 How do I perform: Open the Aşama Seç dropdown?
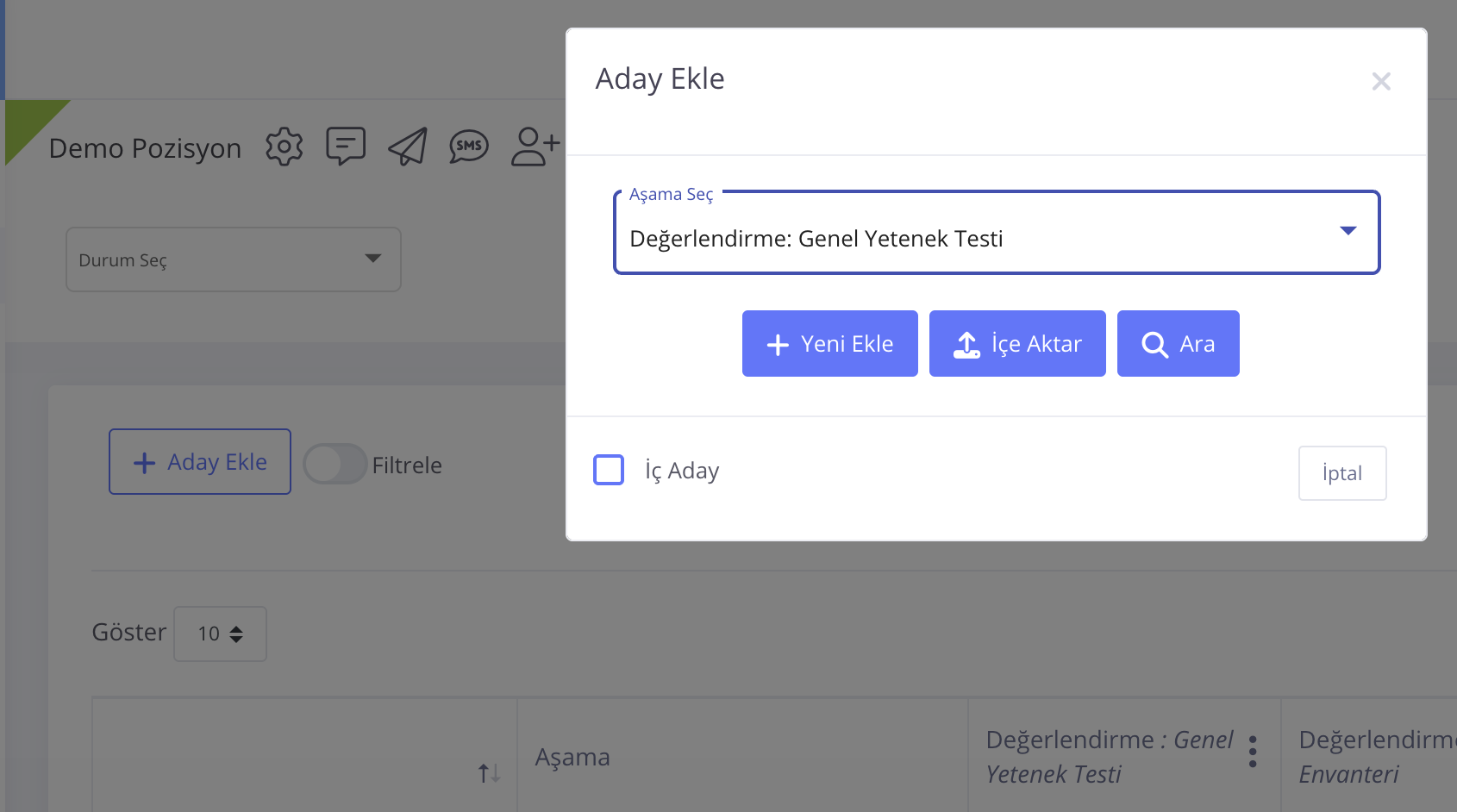pyautogui.click(x=996, y=234)
